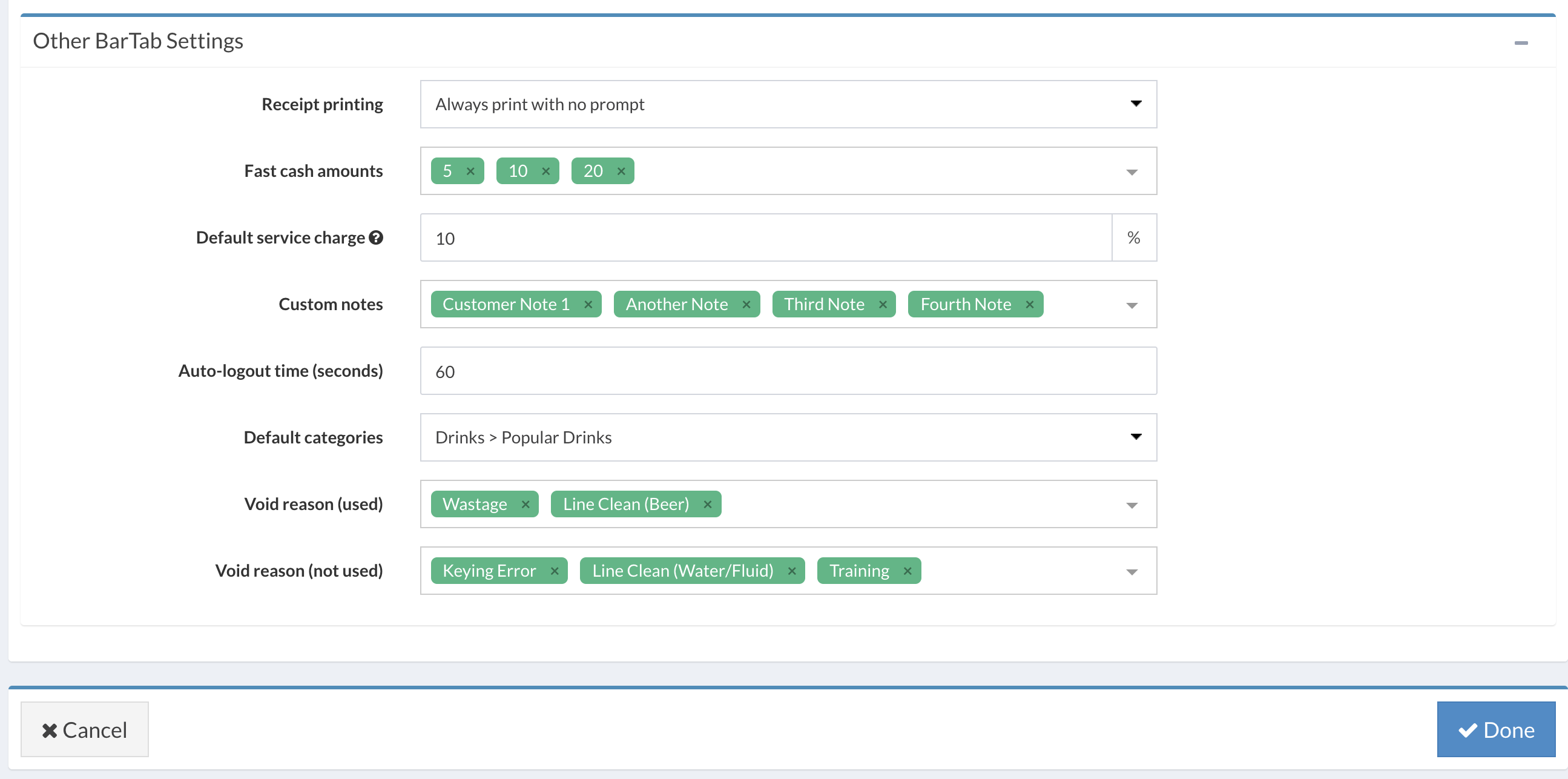Click the service charge help icon
1568x779 pixels.
376,237
